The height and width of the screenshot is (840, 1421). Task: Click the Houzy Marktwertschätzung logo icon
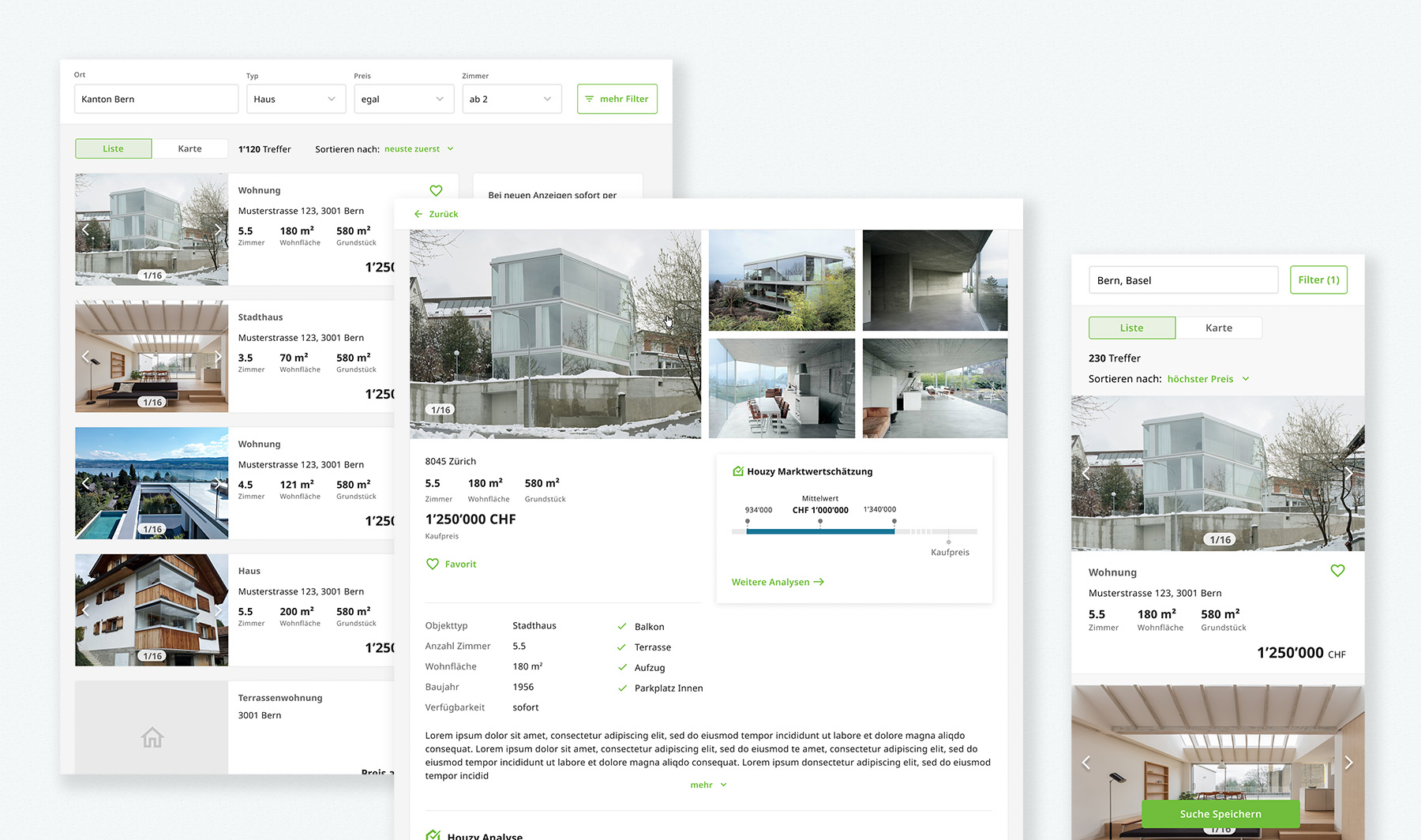(738, 471)
